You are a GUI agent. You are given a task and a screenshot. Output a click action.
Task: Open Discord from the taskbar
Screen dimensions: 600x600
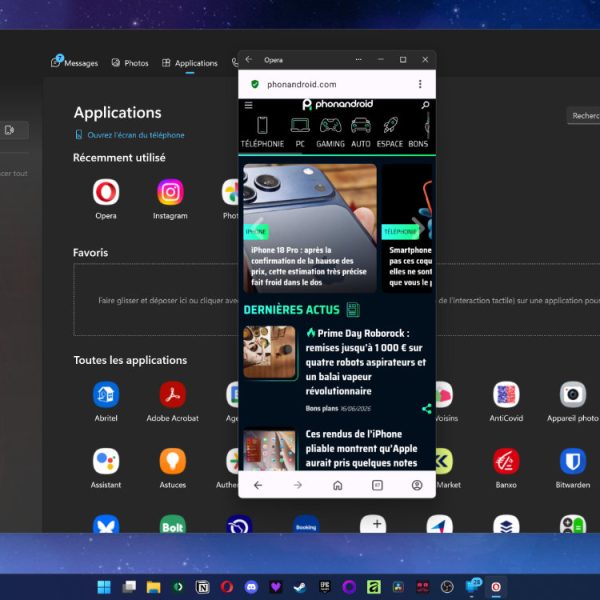pyautogui.click(x=251, y=587)
